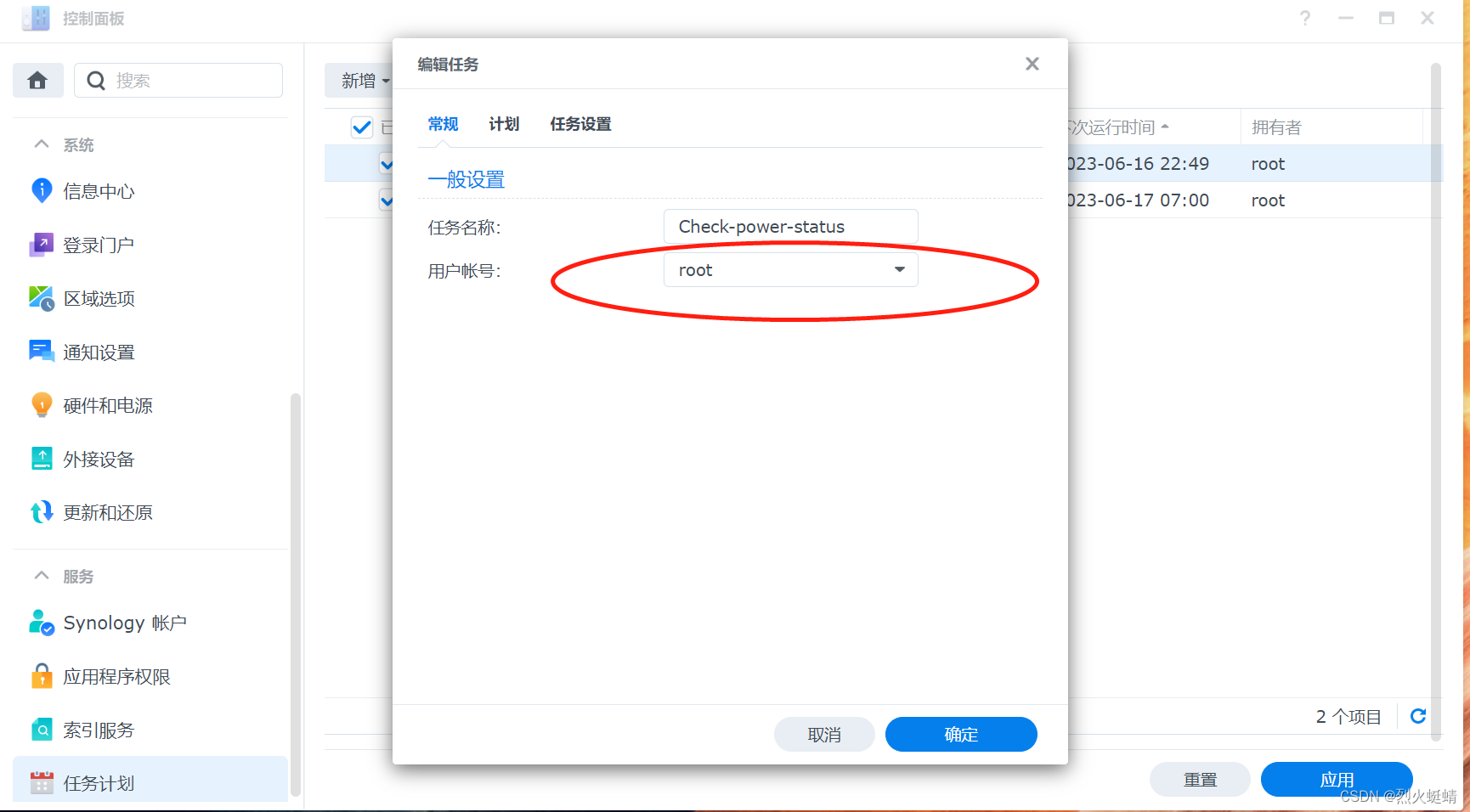Toggle checkbox for 22:49 task row
The image size is (1470, 812).
(x=386, y=164)
